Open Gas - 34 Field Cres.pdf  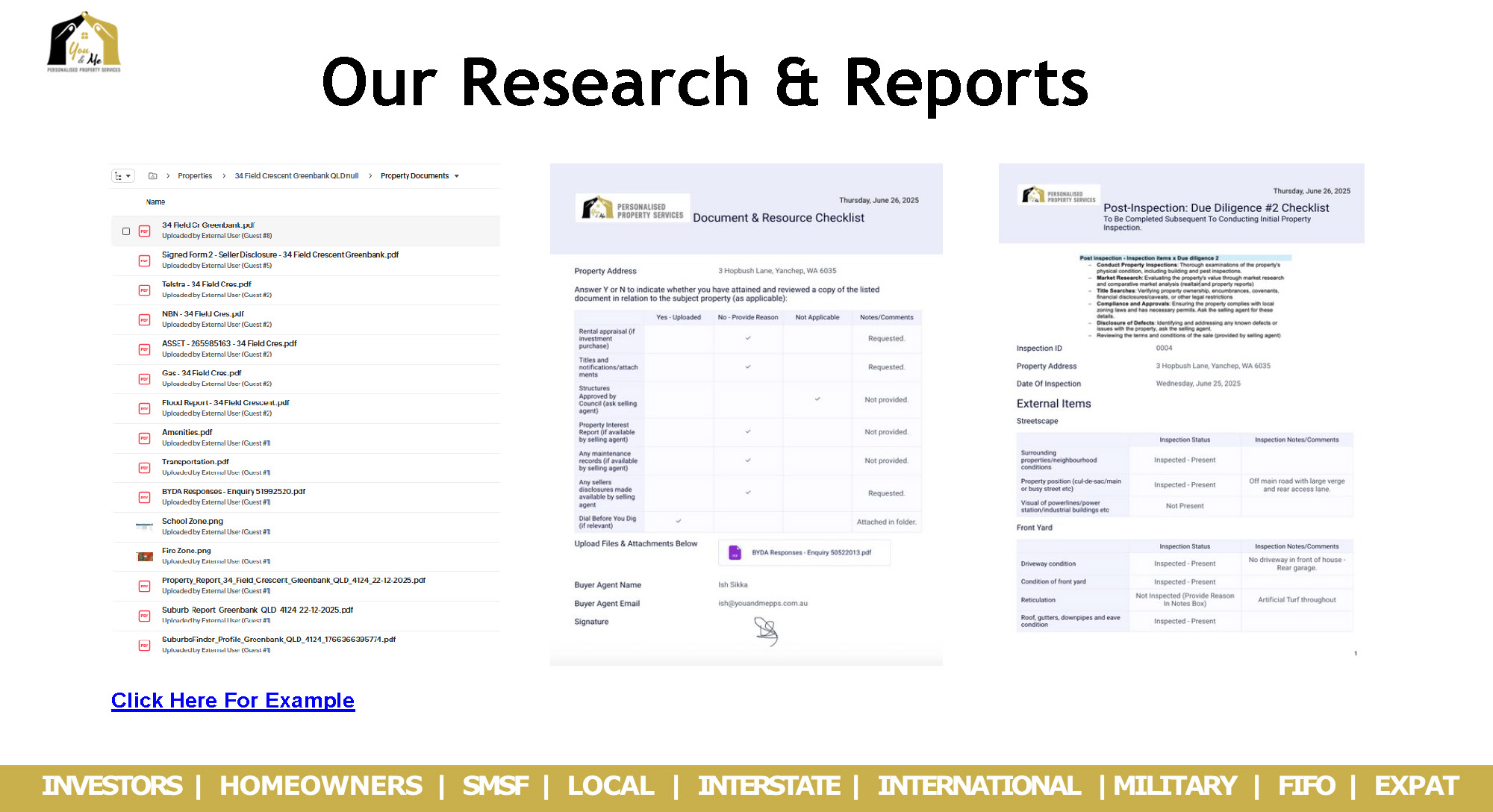click(202, 373)
